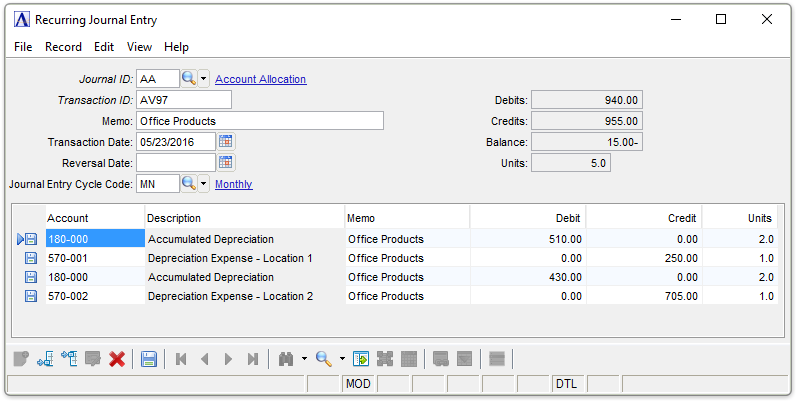
Task: Select the 570-002 account cell
Action: (94, 296)
